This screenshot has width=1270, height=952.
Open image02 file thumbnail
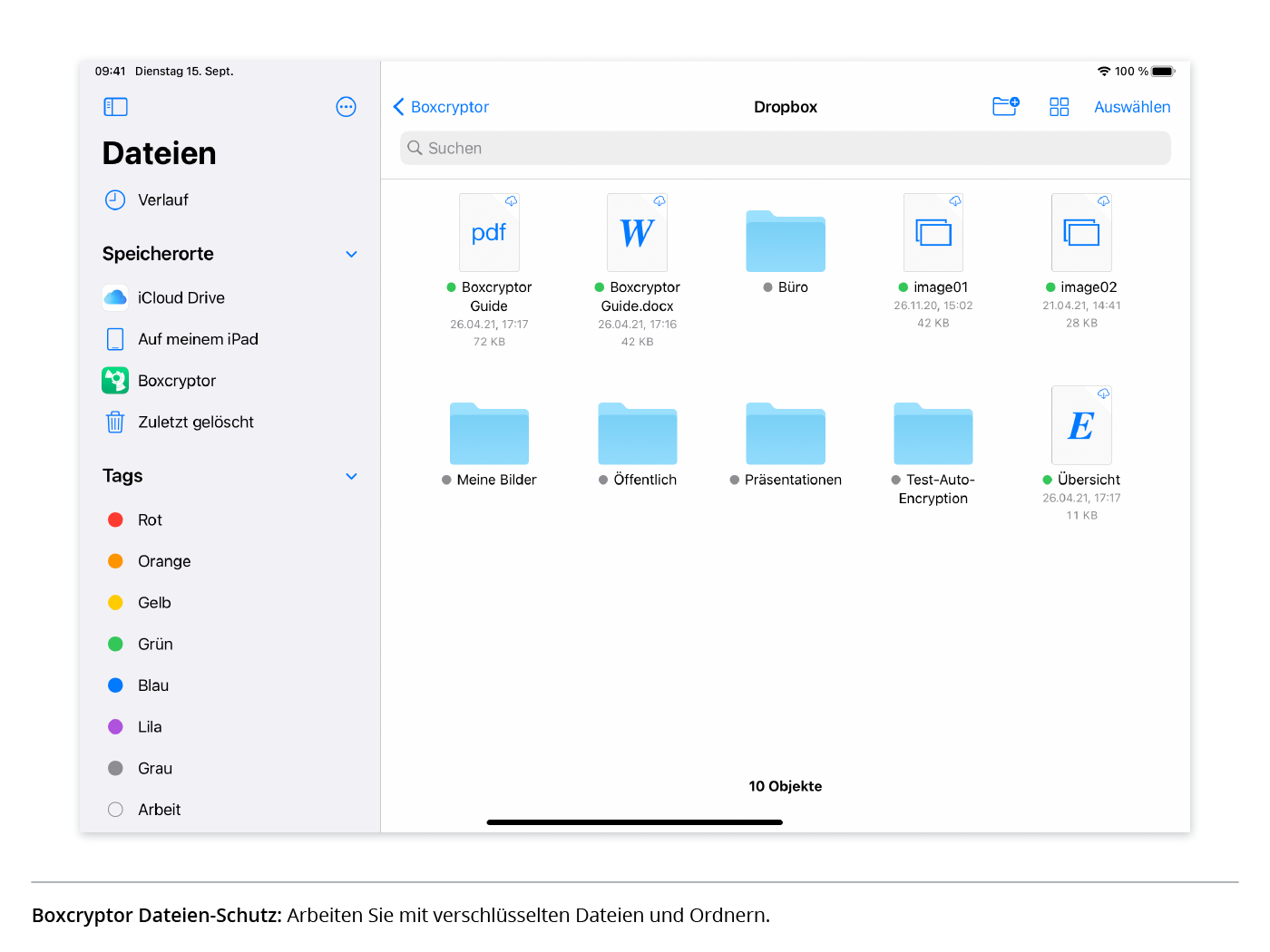(x=1081, y=233)
